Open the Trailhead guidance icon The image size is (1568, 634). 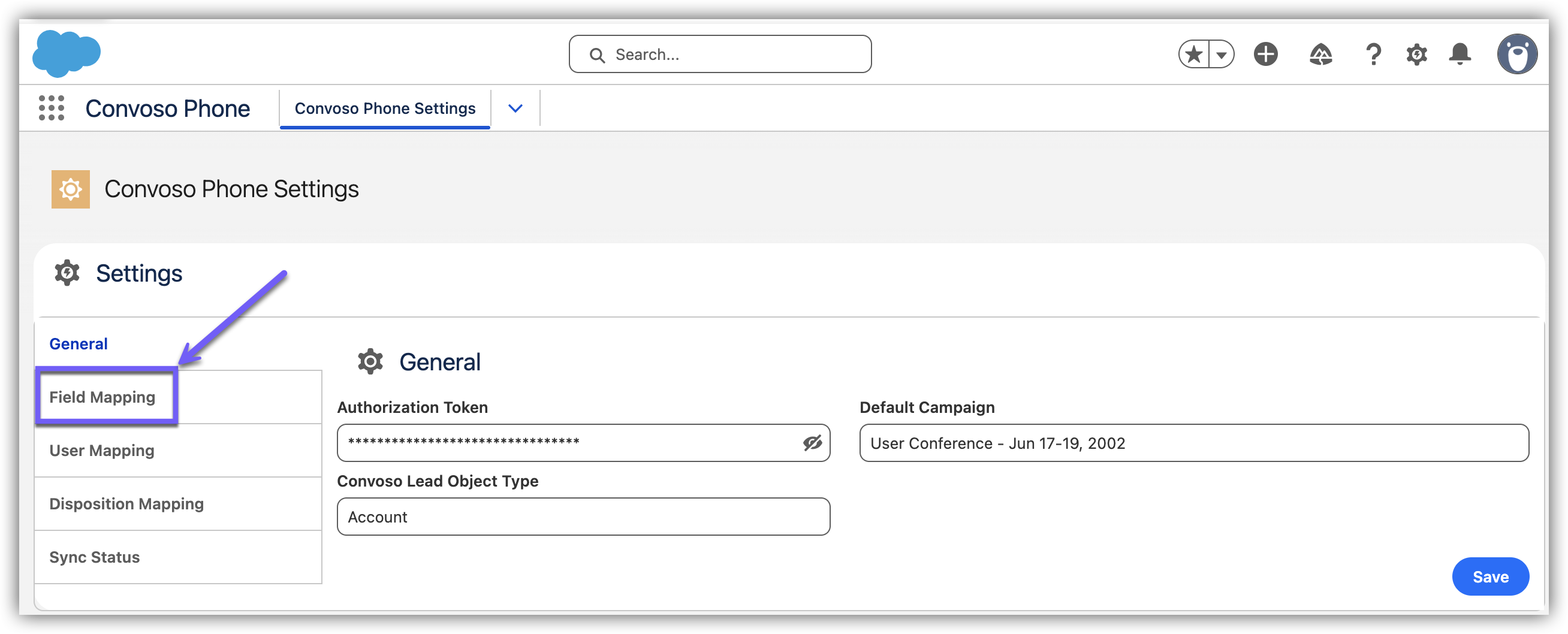pos(1320,55)
